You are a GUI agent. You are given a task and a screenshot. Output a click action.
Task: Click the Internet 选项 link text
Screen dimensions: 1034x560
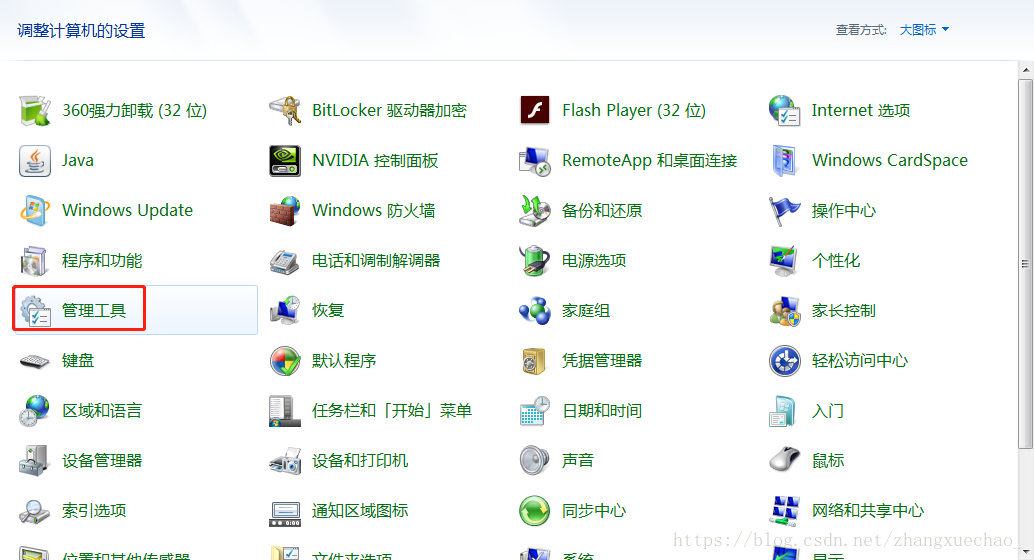(861, 110)
